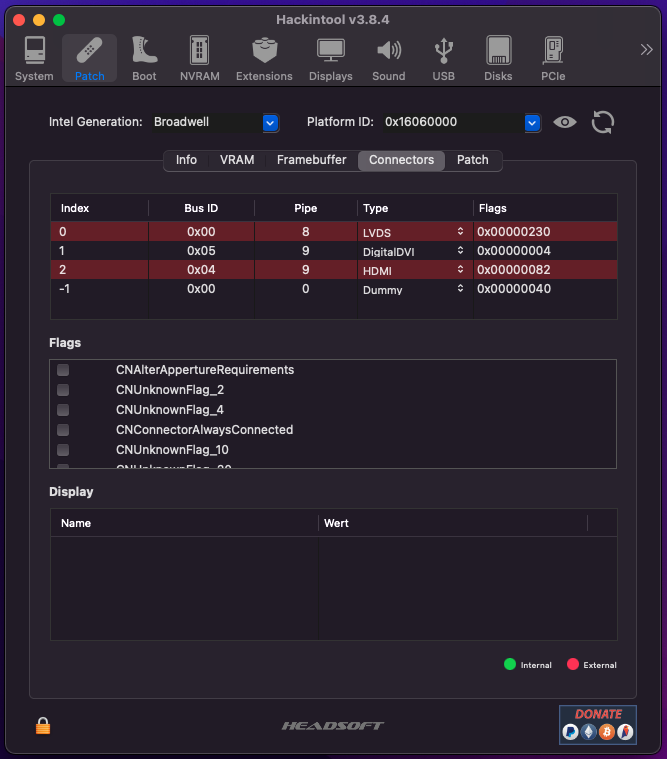Click the Headsoft logo
The height and width of the screenshot is (759, 667).
[x=333, y=726]
